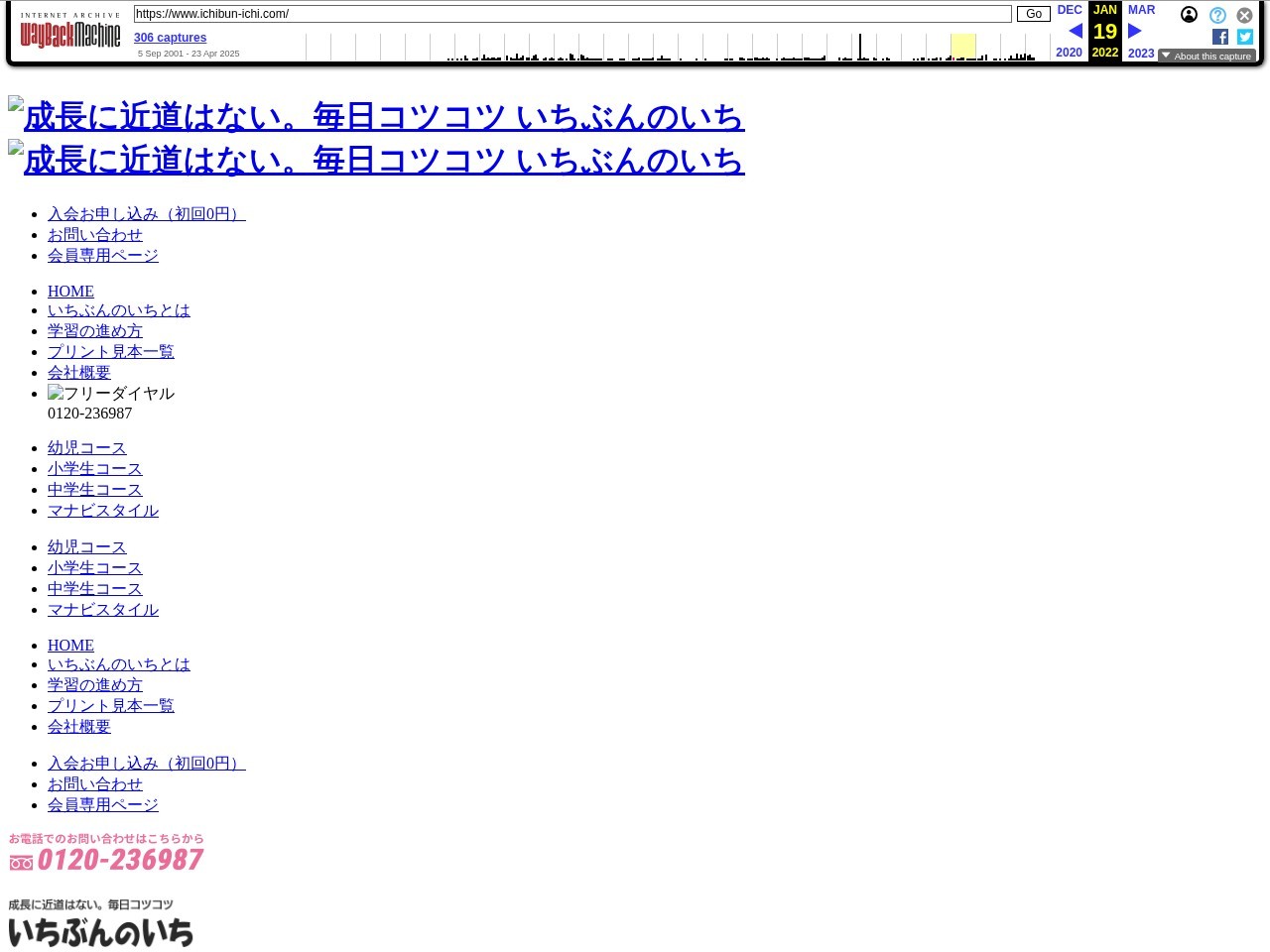Screen dimensions: 1270x952
Task: Click the pink 0120-236987 phone banner
Action: (x=106, y=853)
